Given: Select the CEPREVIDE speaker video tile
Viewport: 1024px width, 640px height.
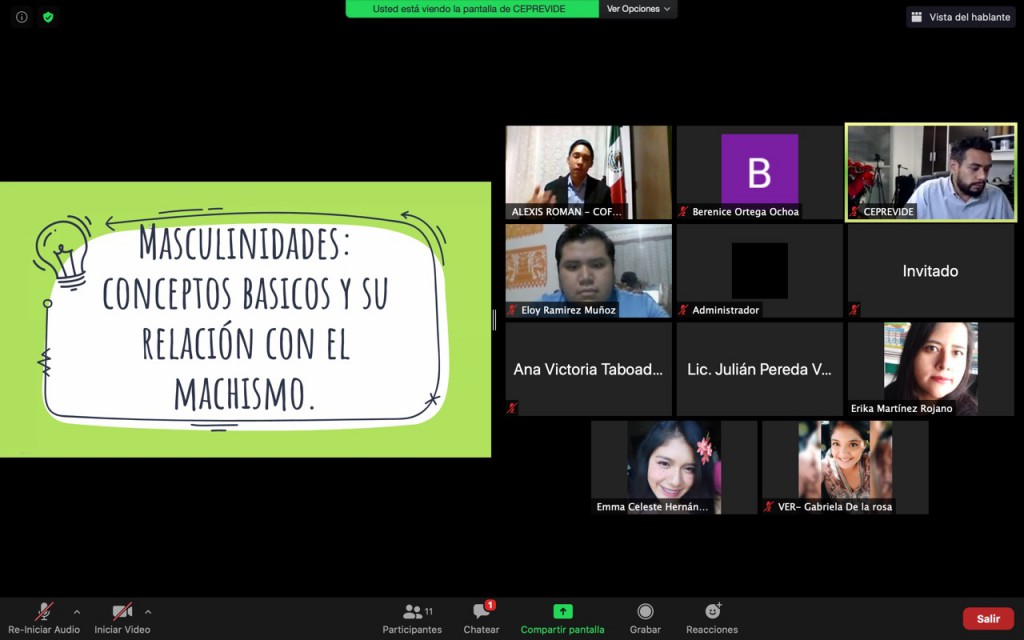Looking at the screenshot, I should tap(931, 172).
